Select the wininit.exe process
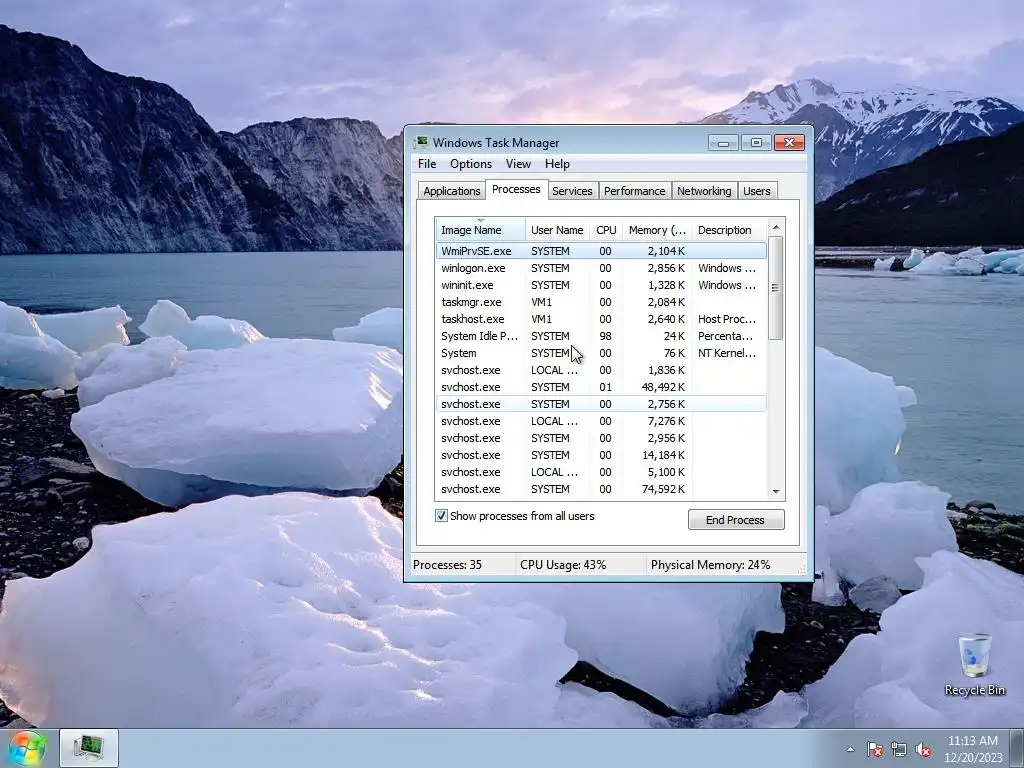Image resolution: width=1024 pixels, height=768 pixels. [x=601, y=285]
